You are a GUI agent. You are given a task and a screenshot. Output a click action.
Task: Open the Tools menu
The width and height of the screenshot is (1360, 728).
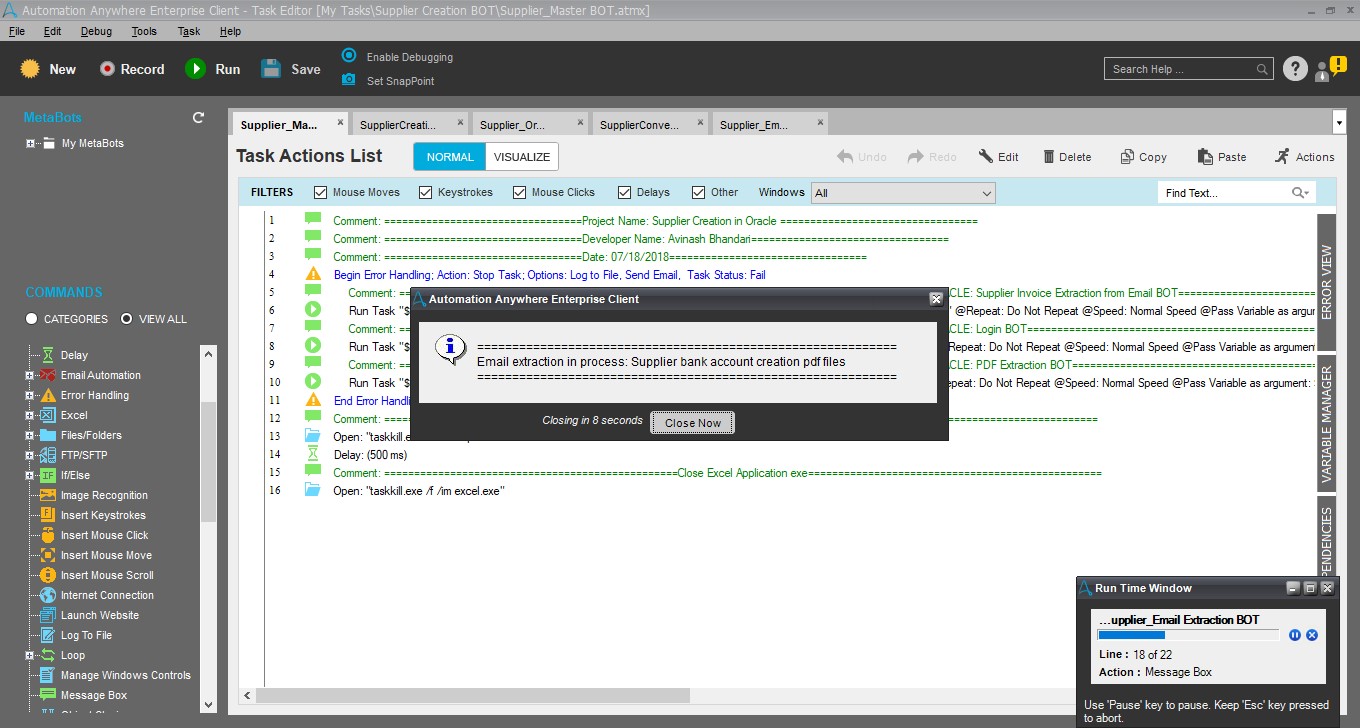144,31
